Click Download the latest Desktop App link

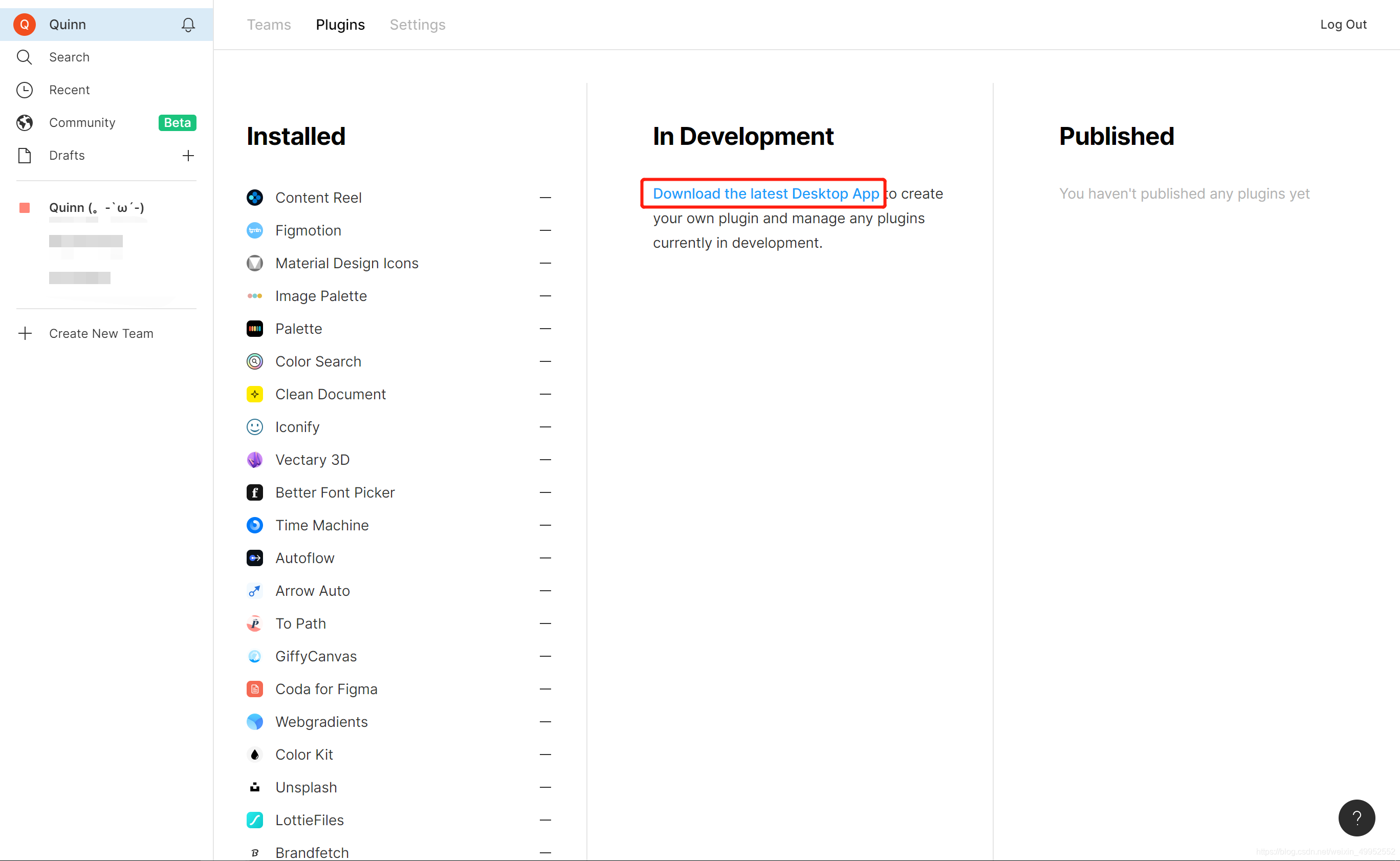pyautogui.click(x=765, y=193)
